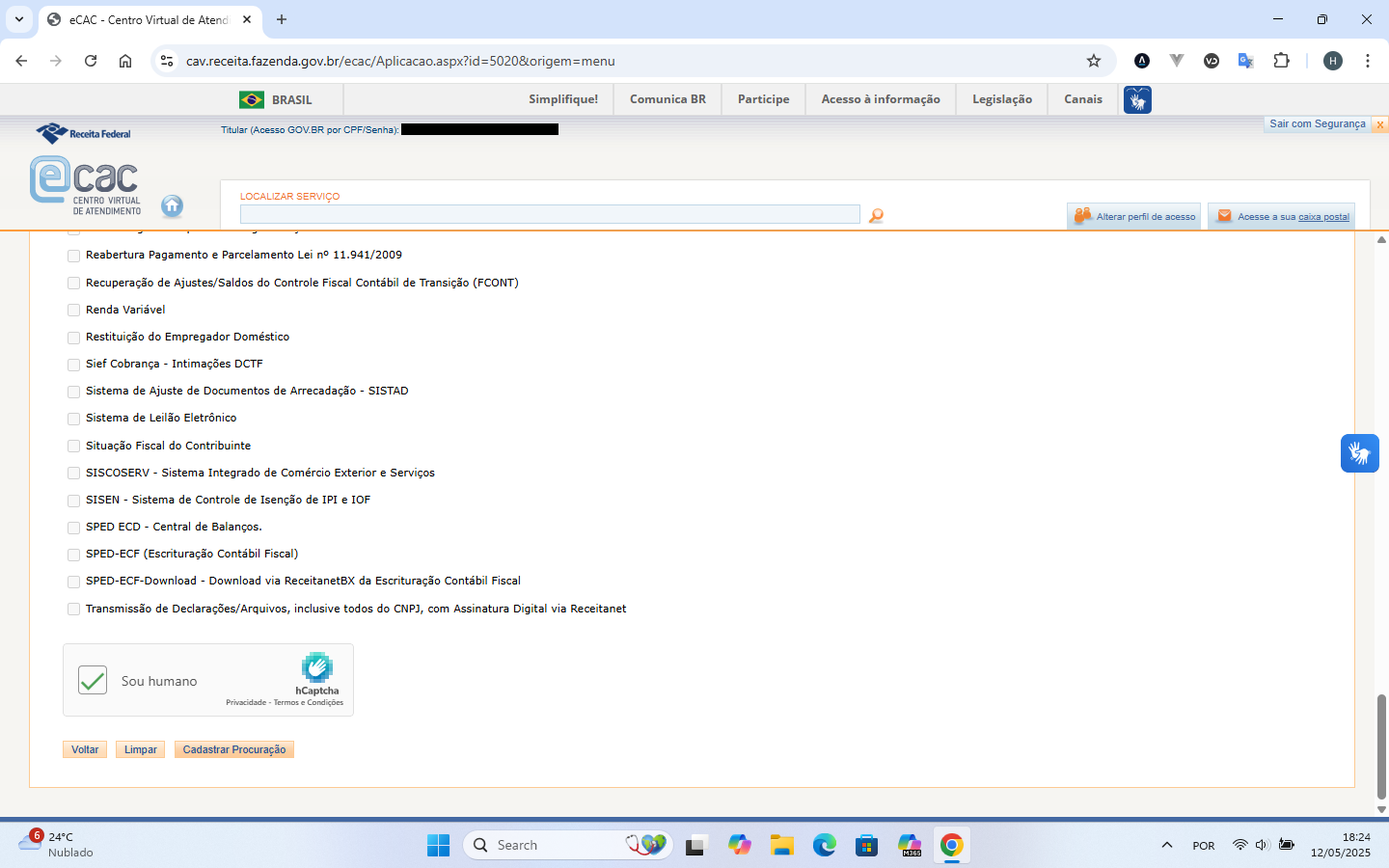Show hidden system tray icons
This screenshot has height=868, width=1389.
click(1167, 846)
